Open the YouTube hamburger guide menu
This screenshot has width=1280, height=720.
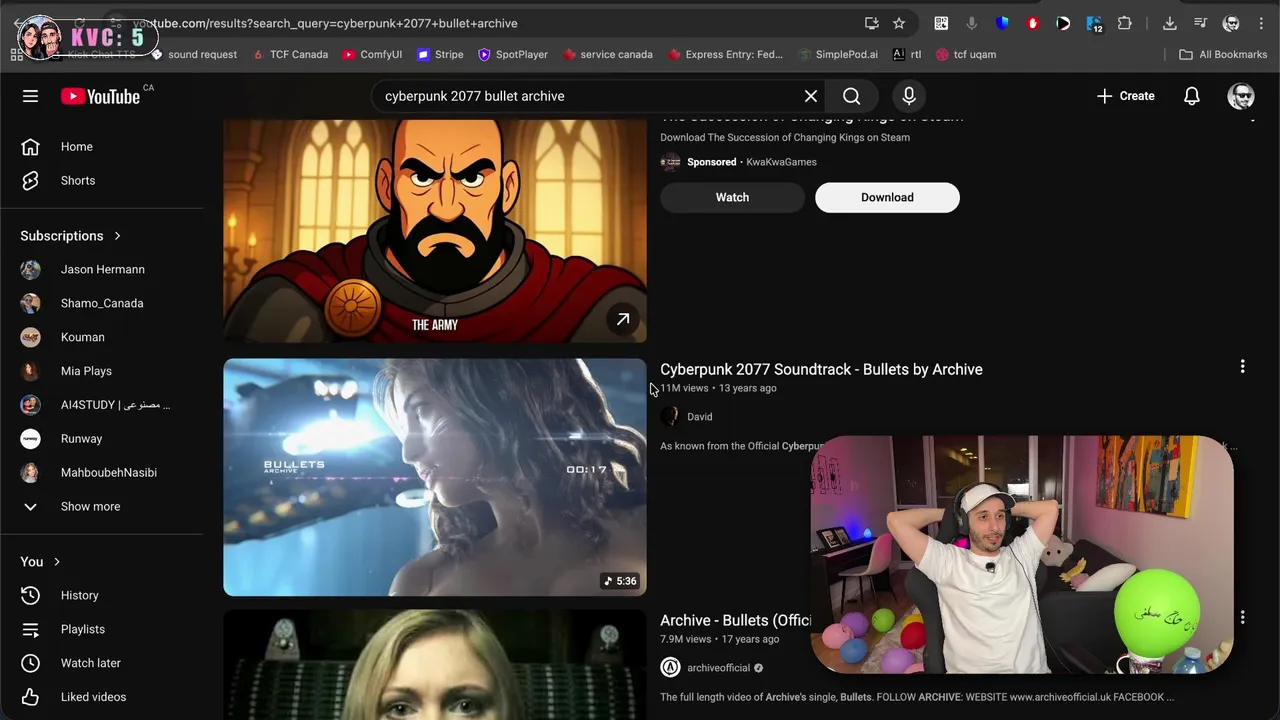click(x=30, y=96)
